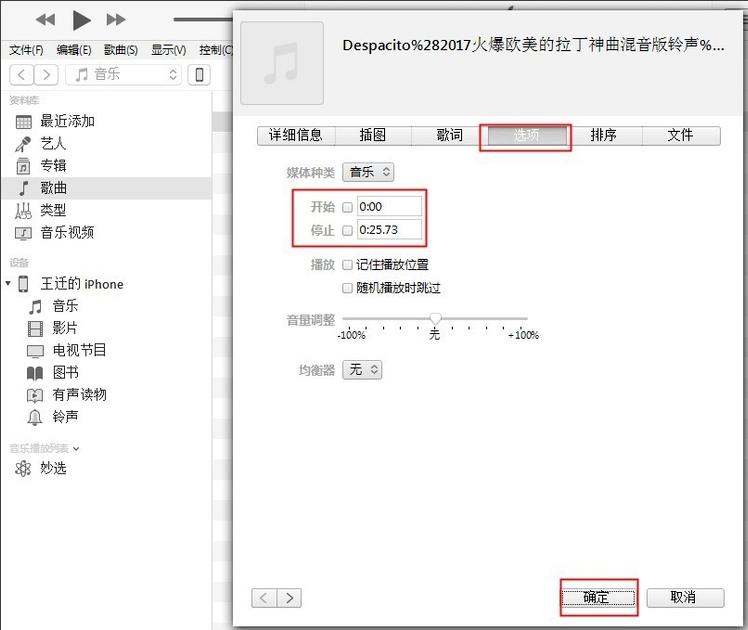Open the 歌曲(S) menu

click(121, 50)
